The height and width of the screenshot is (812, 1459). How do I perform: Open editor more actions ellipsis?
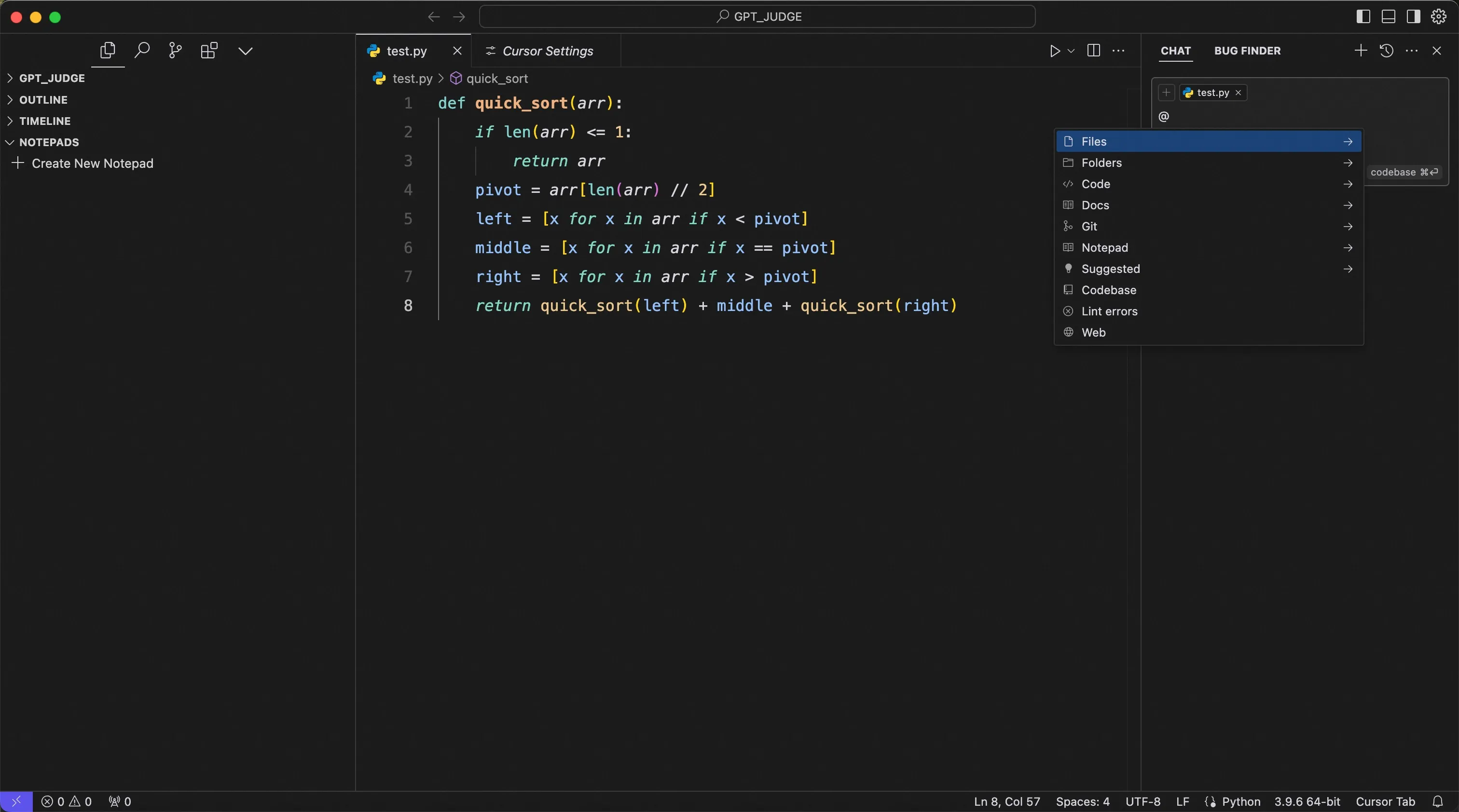[x=1118, y=51]
